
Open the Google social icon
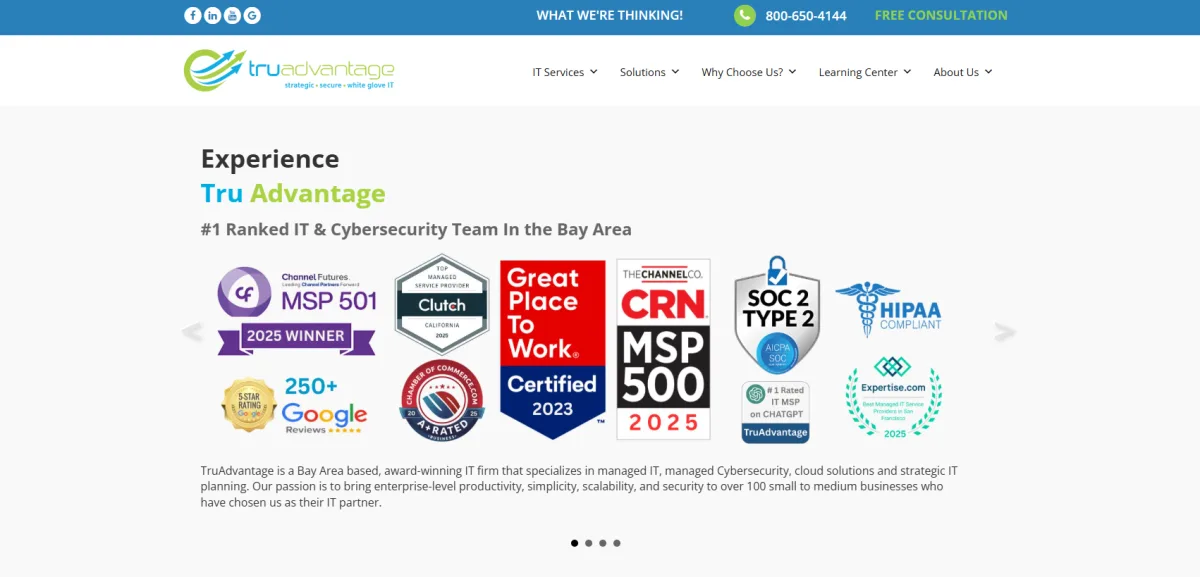pyautogui.click(x=252, y=15)
